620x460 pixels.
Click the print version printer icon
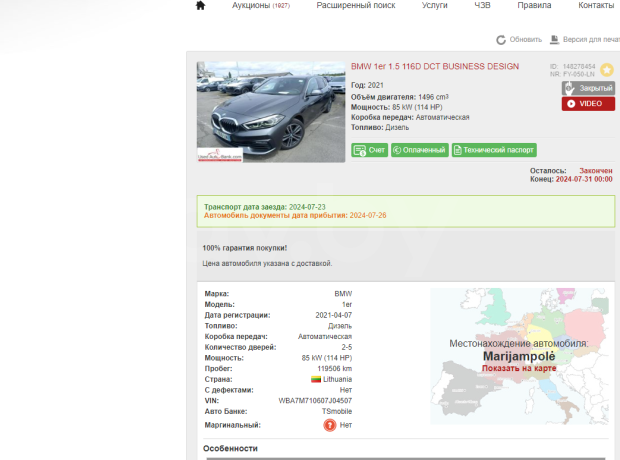click(554, 40)
